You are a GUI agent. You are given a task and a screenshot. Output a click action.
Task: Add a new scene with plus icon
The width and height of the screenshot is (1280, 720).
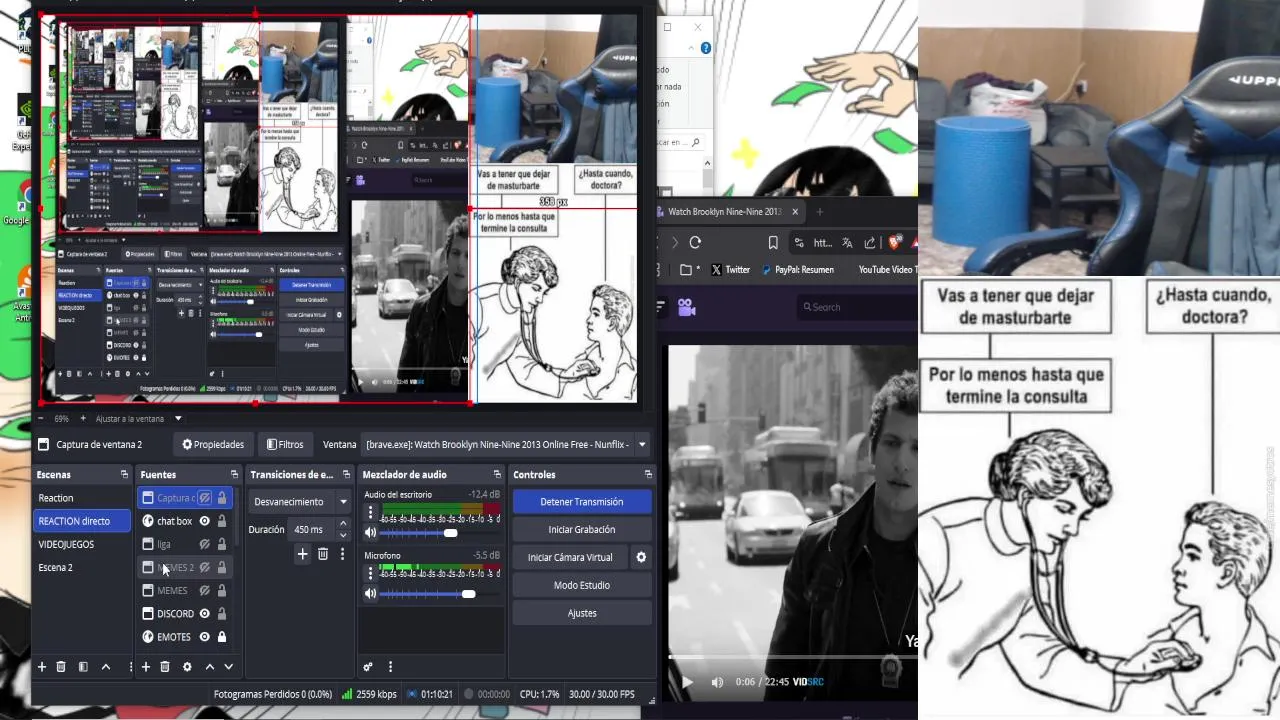(x=42, y=667)
